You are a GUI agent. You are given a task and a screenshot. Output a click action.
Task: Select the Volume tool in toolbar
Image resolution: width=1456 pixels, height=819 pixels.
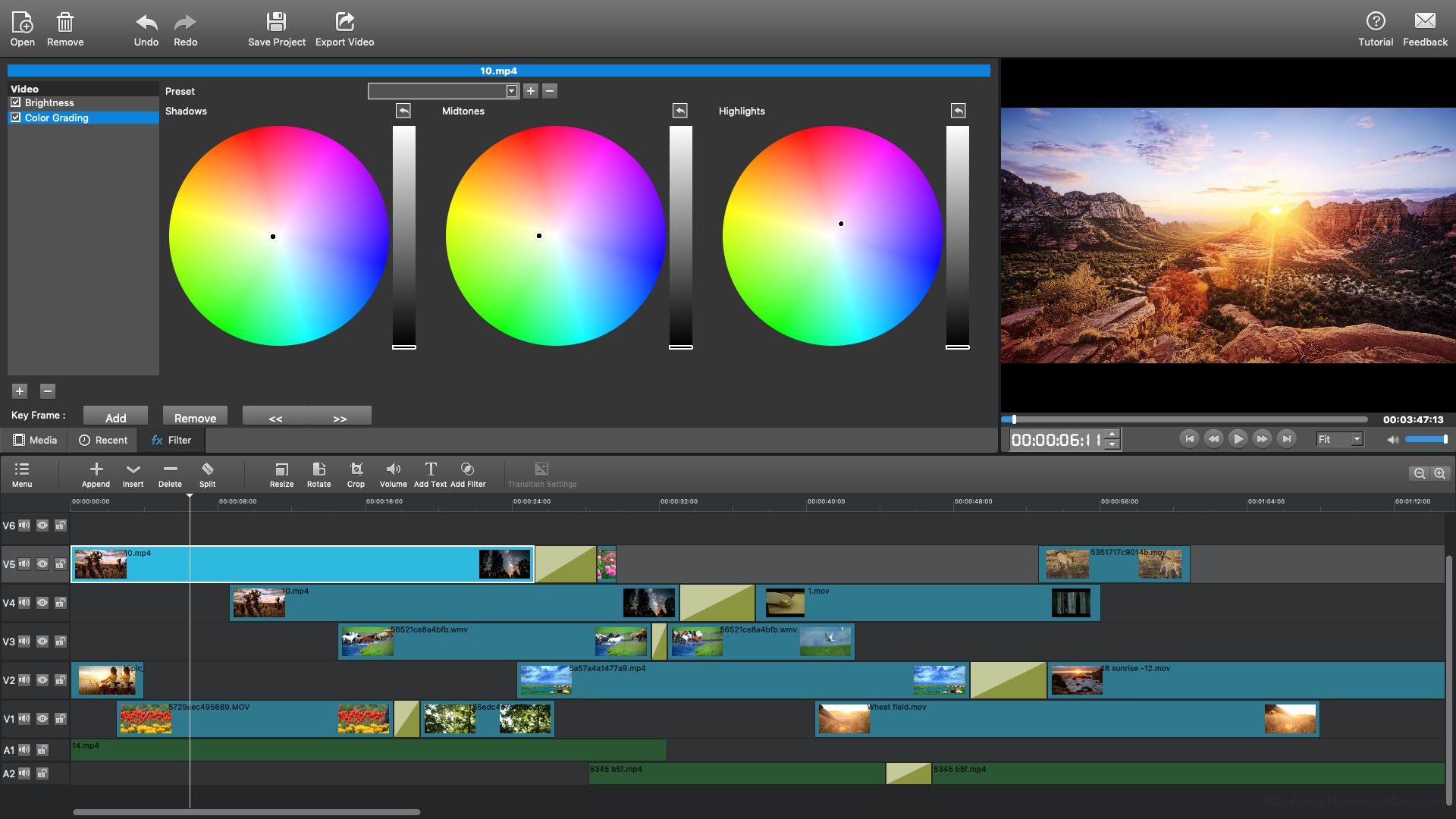tap(393, 474)
